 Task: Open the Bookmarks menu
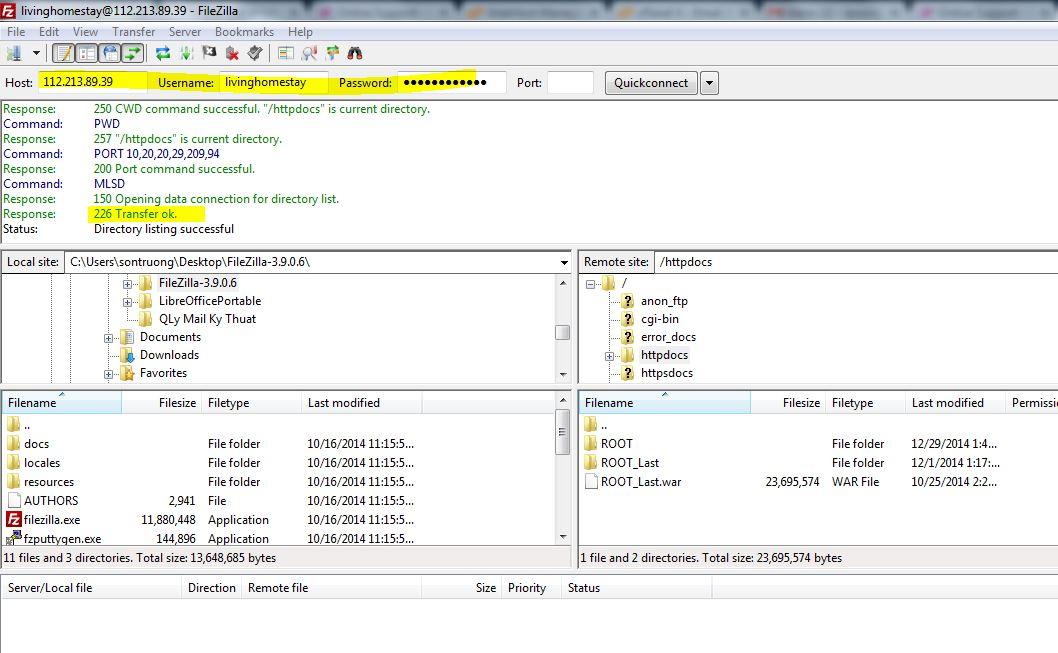[x=244, y=32]
